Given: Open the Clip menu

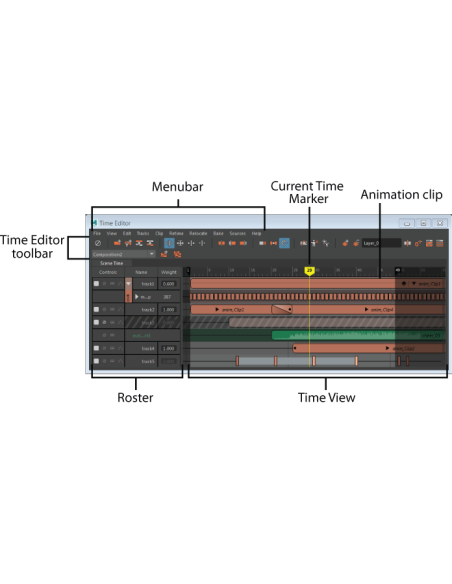Looking at the screenshot, I should click(x=159, y=233).
